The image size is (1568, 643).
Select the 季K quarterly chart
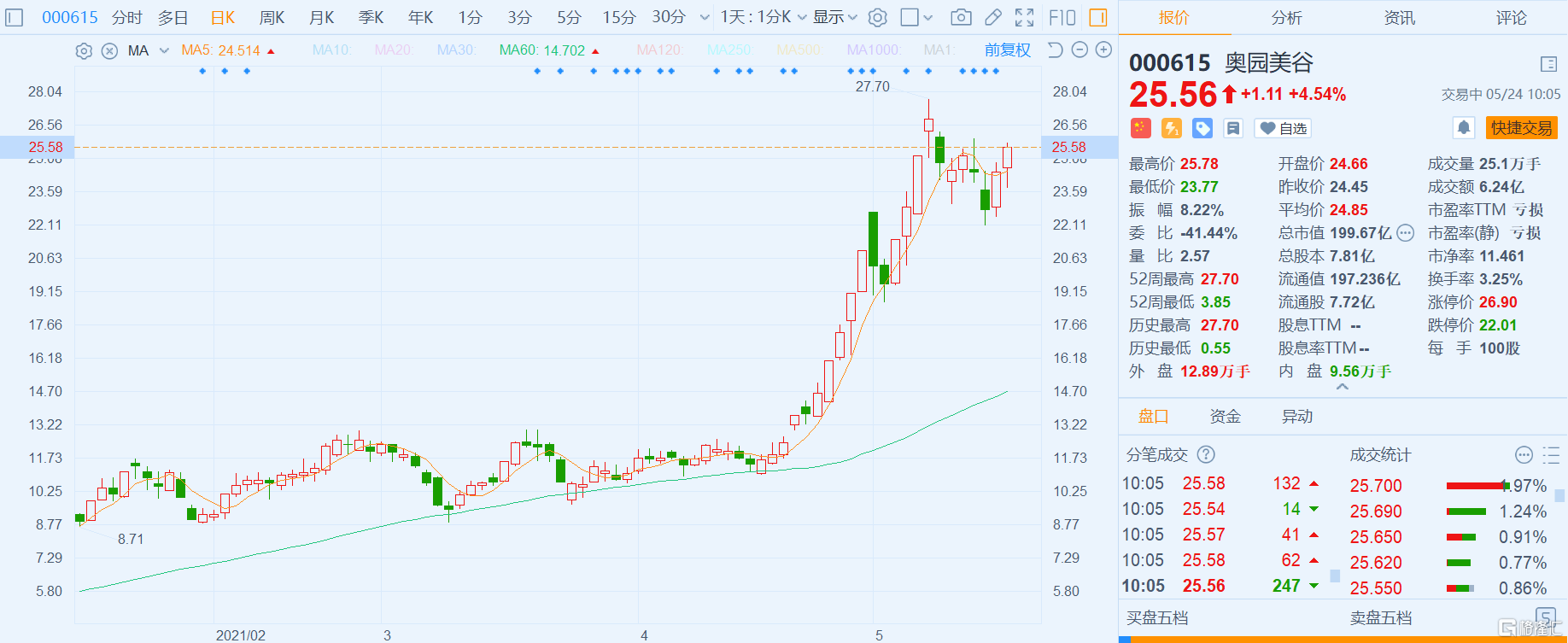point(371,17)
